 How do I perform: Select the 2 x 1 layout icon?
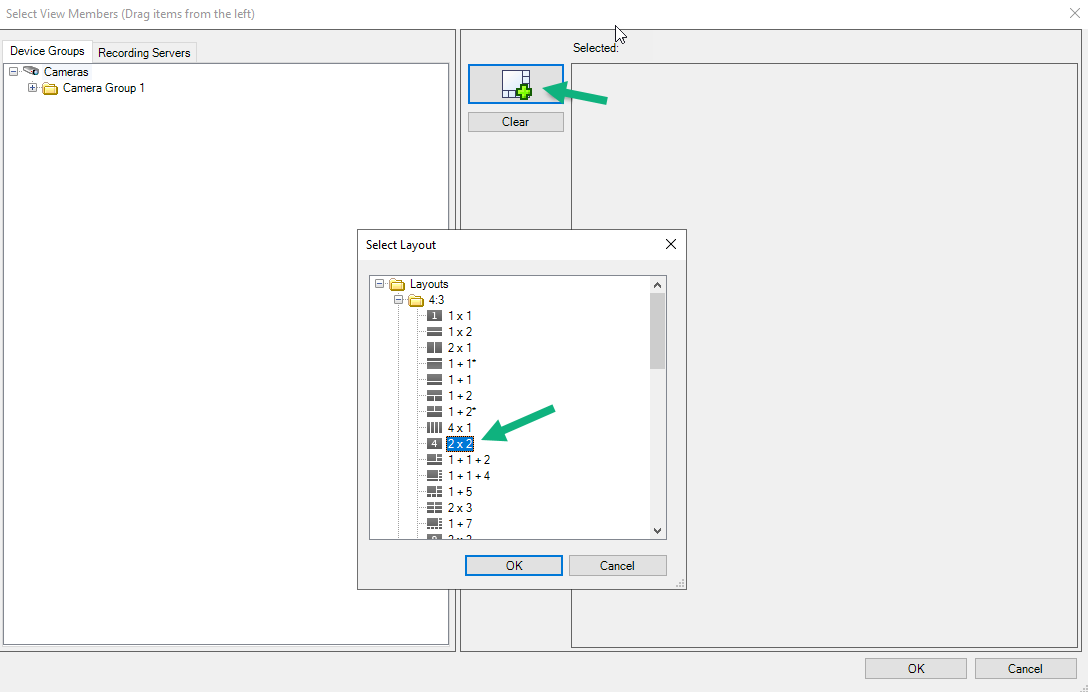click(432, 347)
